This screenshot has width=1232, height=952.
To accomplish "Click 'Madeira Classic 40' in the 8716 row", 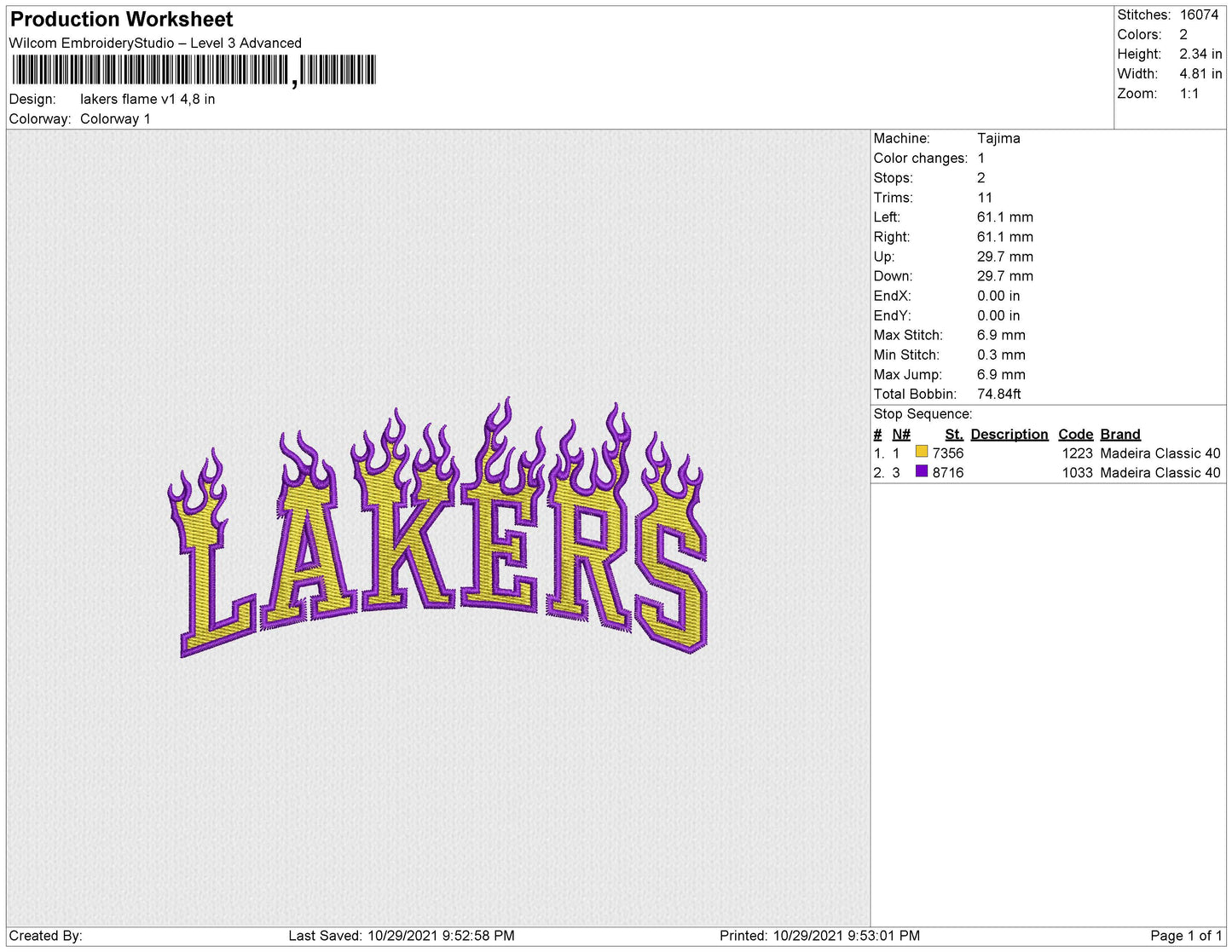I will [x=1160, y=473].
